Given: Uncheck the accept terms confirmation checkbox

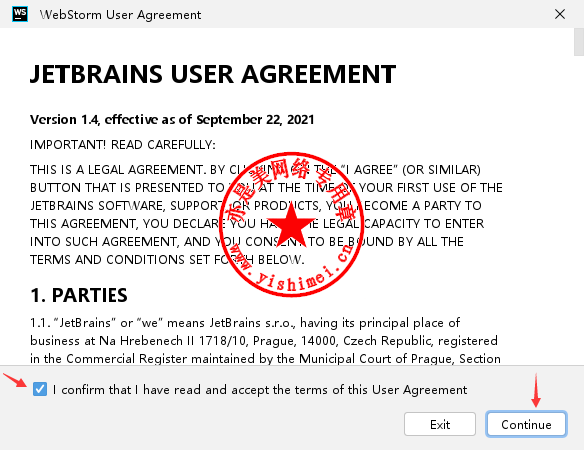Looking at the screenshot, I should tap(40, 389).
